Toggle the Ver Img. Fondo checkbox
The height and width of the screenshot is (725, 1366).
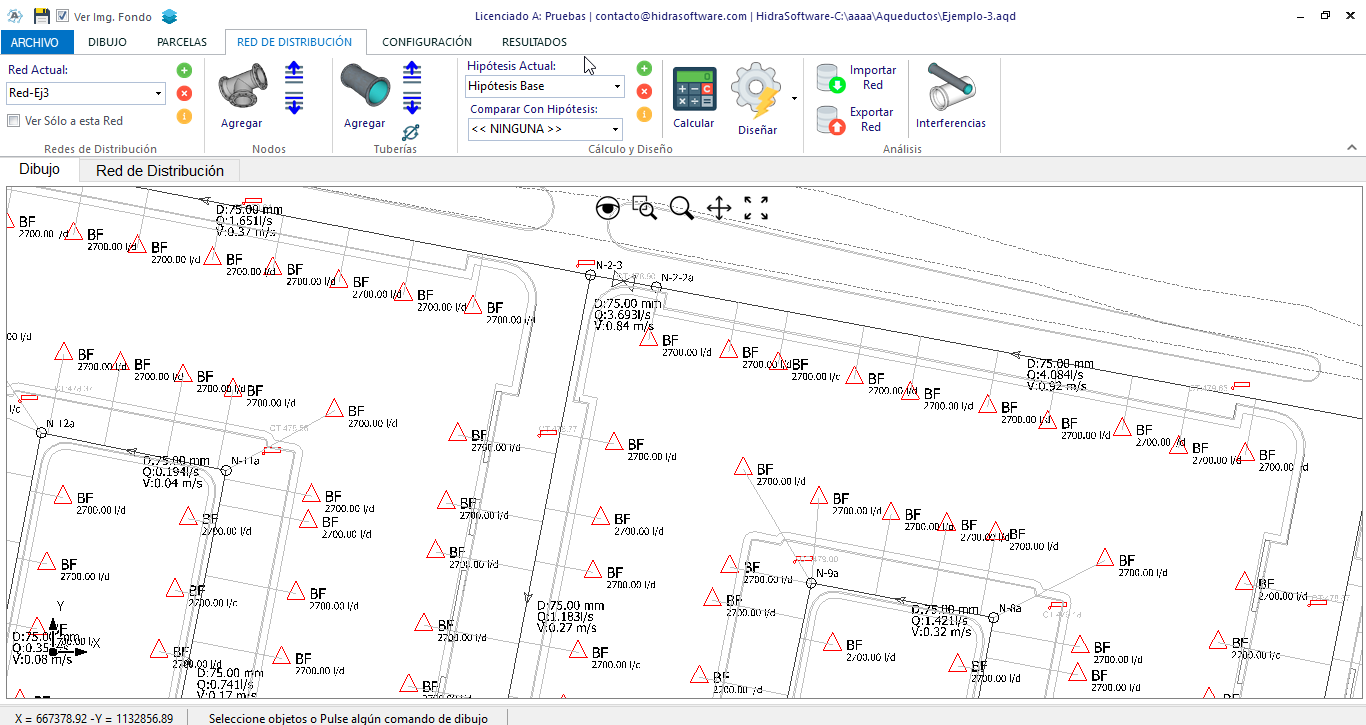tap(62, 16)
